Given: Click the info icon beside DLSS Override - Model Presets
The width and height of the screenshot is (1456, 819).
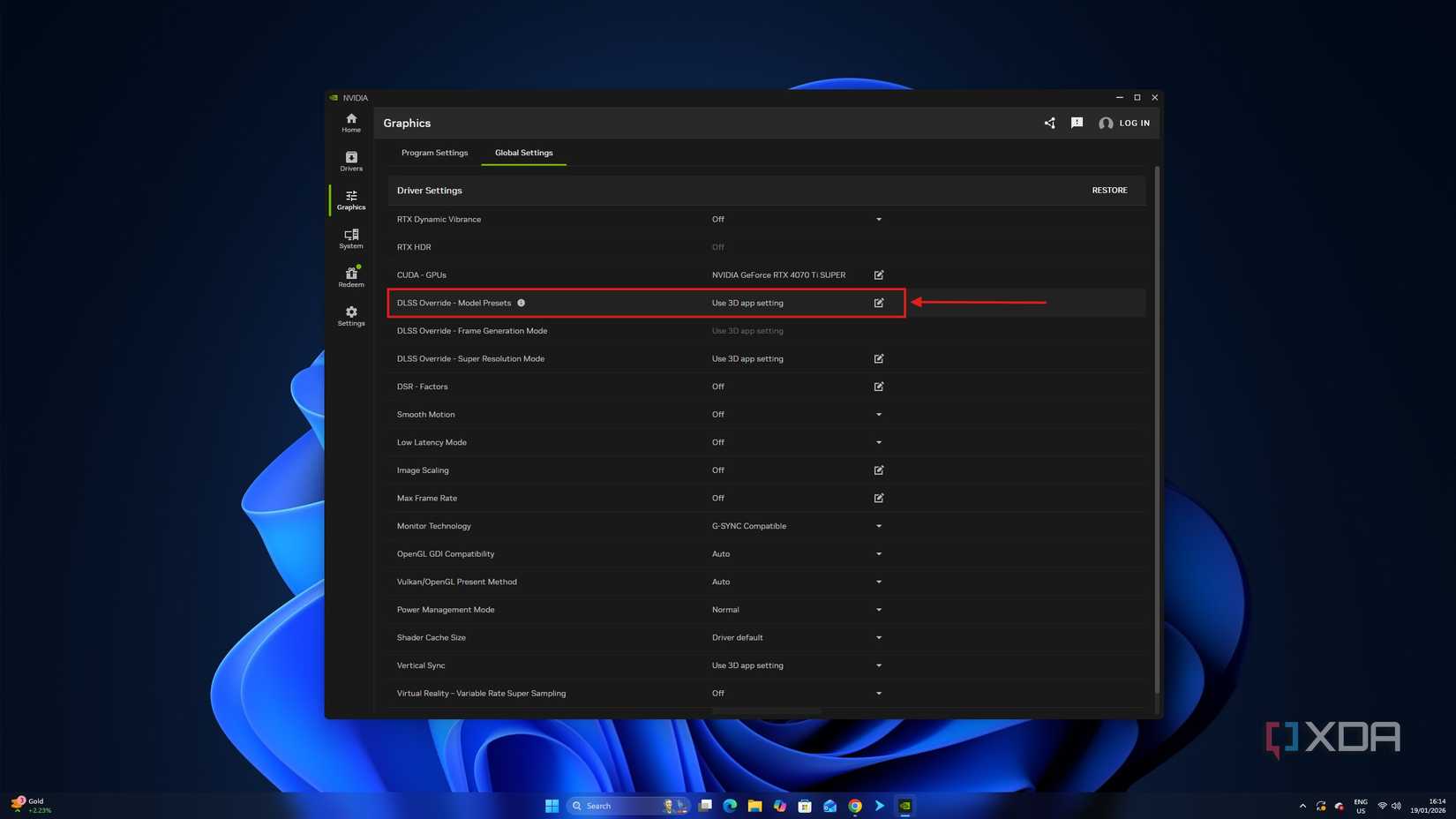Looking at the screenshot, I should click(521, 303).
